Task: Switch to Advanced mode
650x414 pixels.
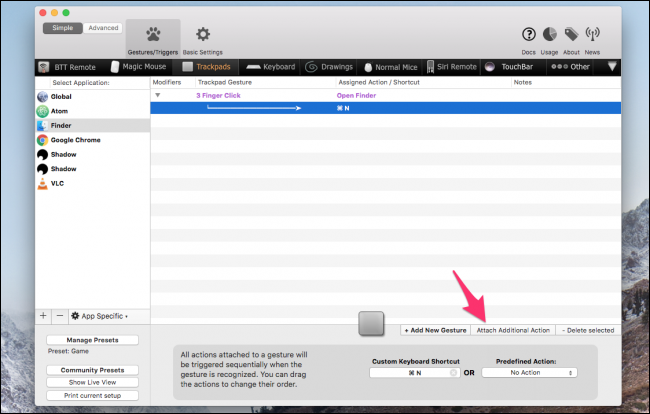Action: click(102, 27)
